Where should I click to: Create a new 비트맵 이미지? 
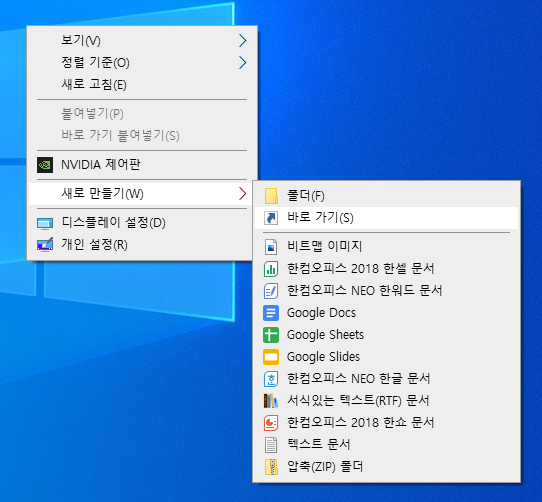coord(386,247)
